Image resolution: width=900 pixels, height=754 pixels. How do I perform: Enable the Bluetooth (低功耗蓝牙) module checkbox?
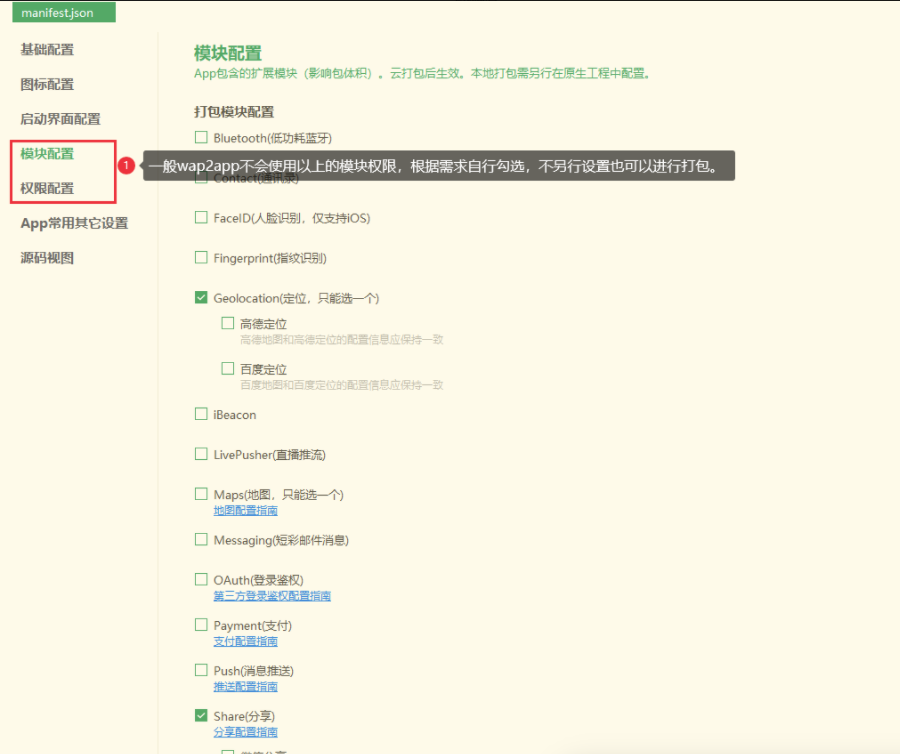coord(201,138)
